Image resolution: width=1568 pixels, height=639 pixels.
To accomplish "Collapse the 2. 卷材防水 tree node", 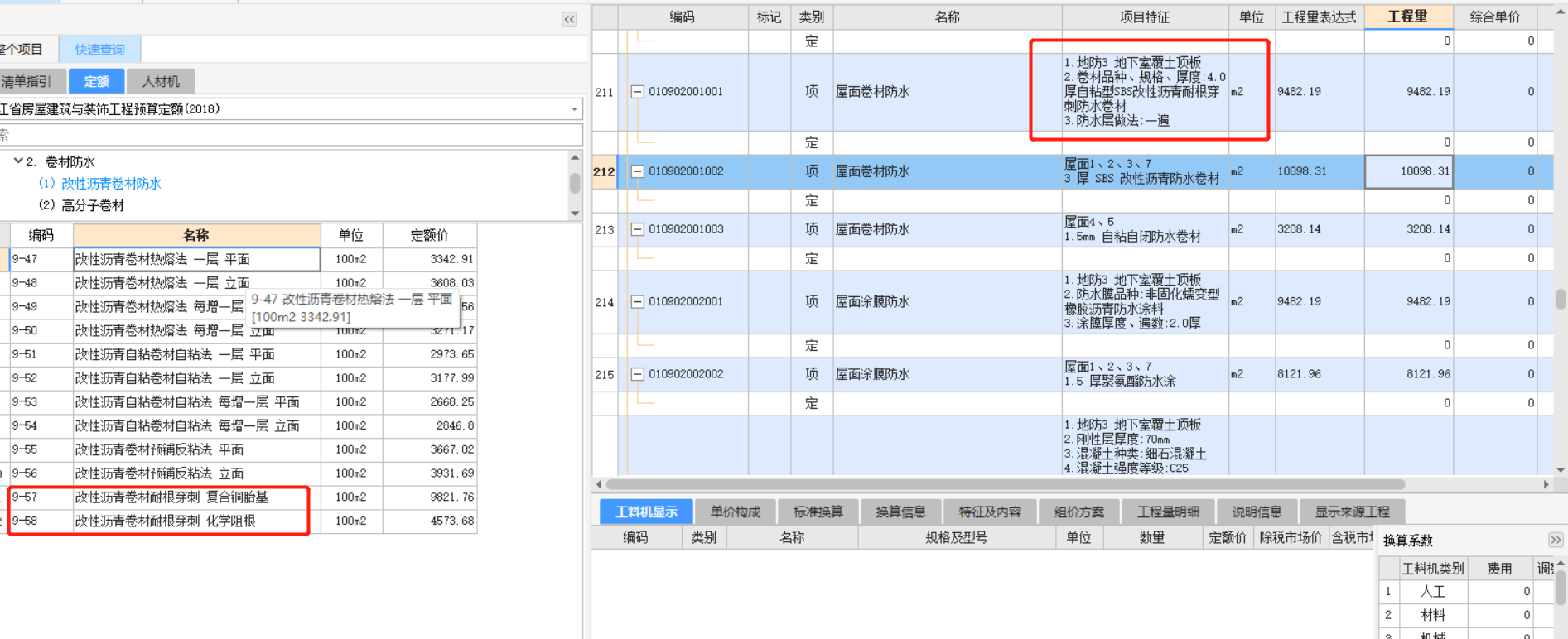I will [17, 161].
